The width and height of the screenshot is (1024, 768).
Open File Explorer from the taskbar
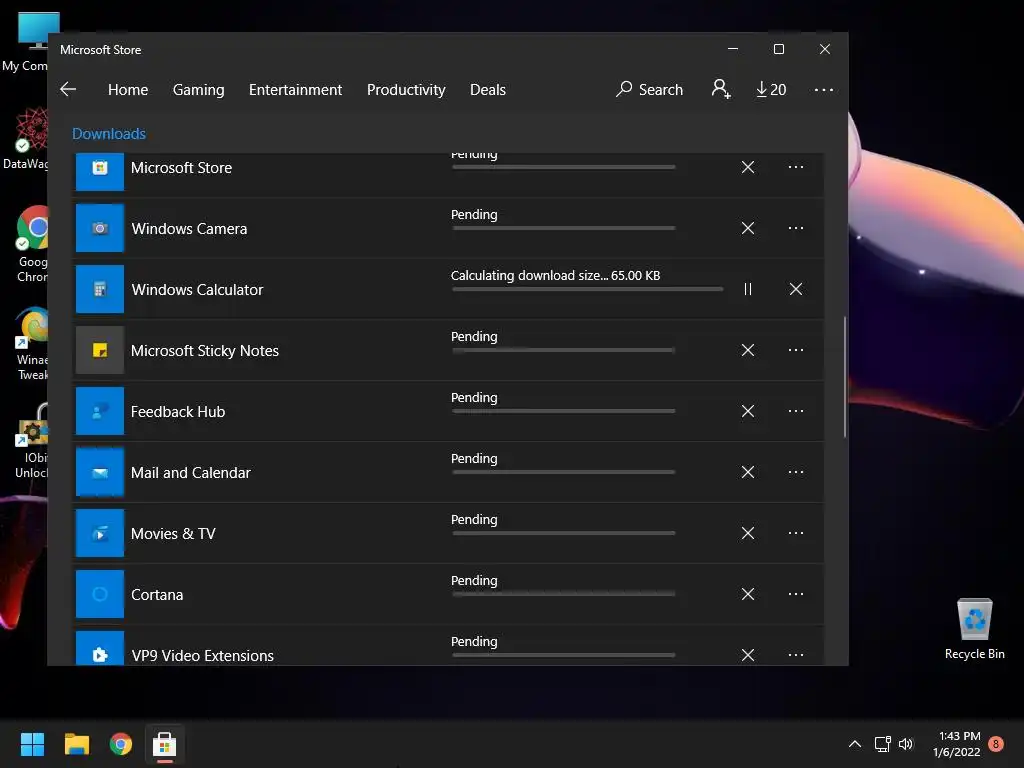point(76,744)
